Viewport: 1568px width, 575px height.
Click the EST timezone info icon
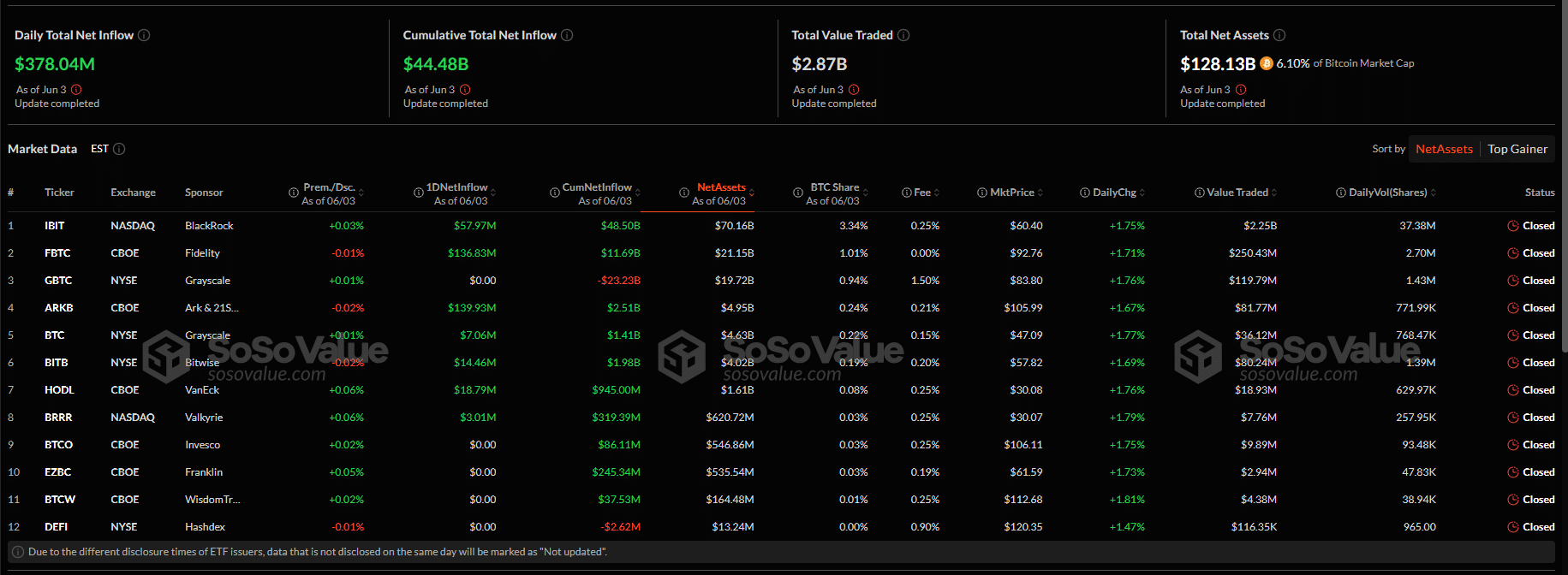(x=119, y=149)
